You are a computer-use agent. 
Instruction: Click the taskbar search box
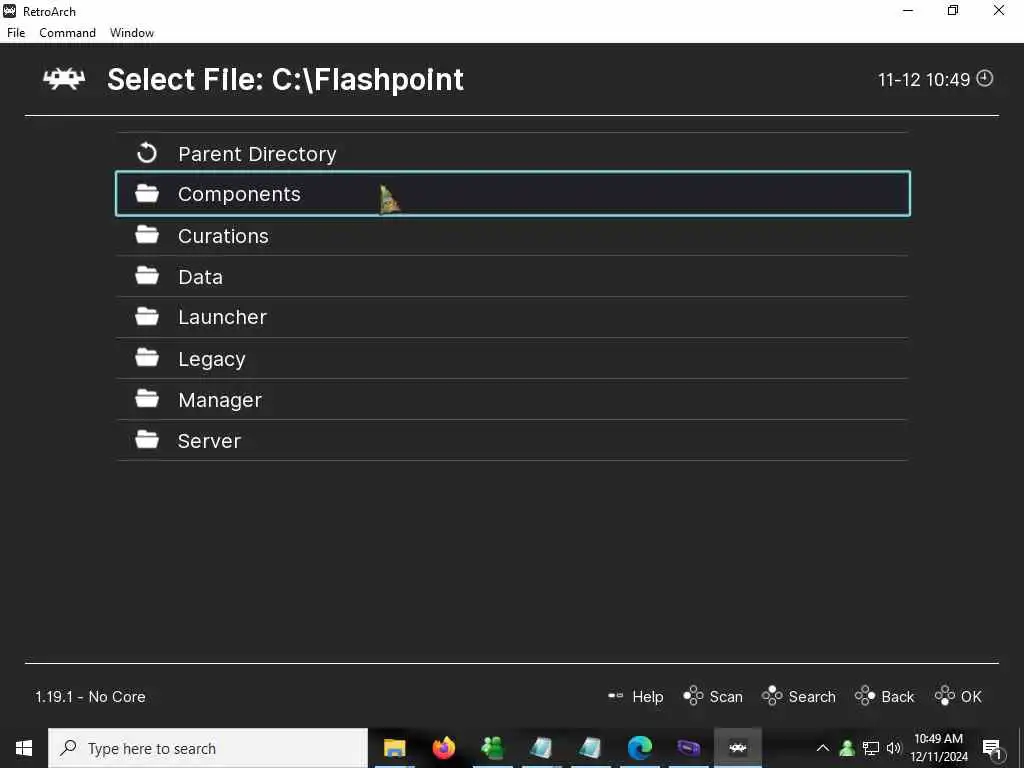(x=208, y=748)
